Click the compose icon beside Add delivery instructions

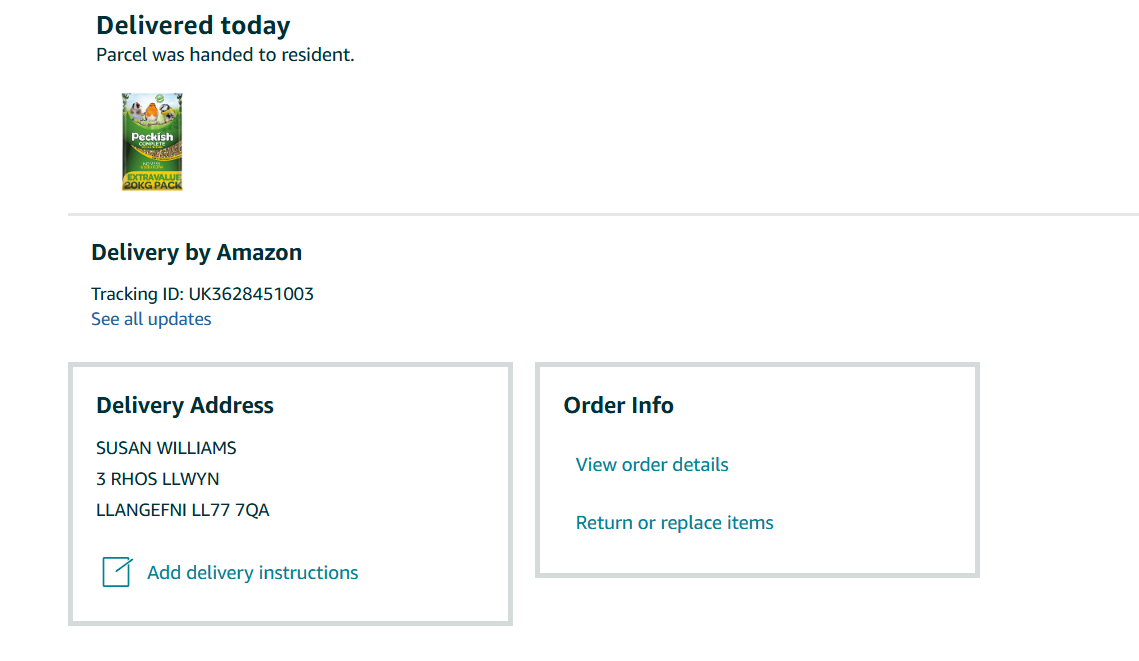pyautogui.click(x=117, y=572)
